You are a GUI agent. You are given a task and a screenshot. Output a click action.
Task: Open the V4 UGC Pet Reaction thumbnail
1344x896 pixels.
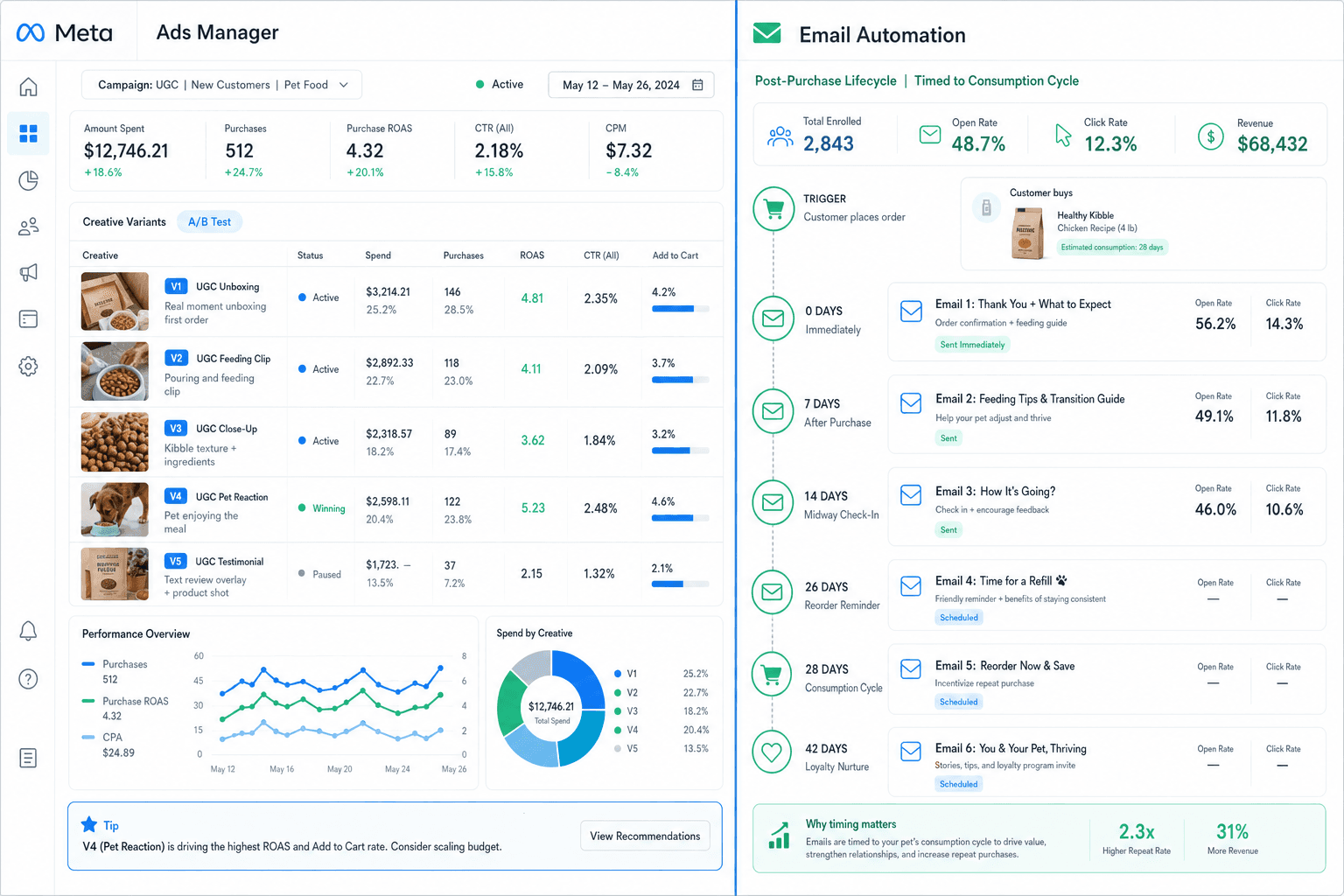point(115,509)
